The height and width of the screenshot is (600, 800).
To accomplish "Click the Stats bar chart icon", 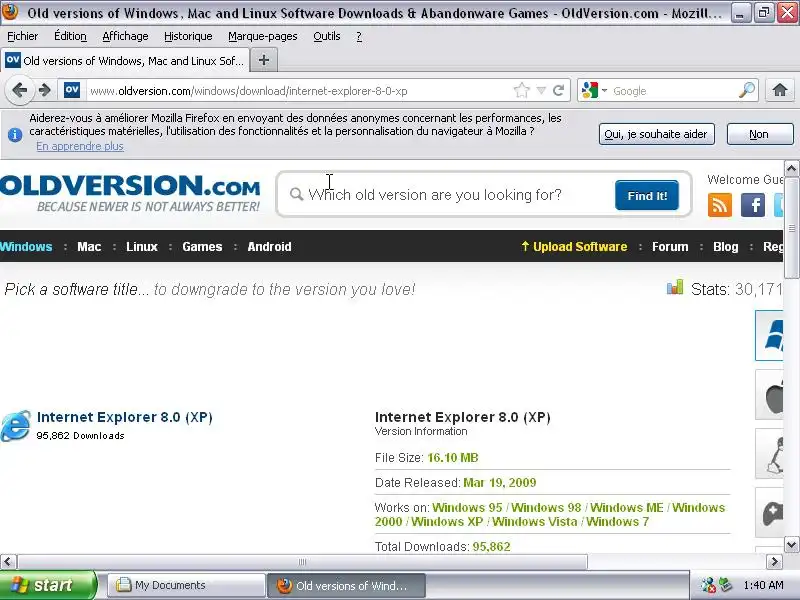I will tap(675, 287).
